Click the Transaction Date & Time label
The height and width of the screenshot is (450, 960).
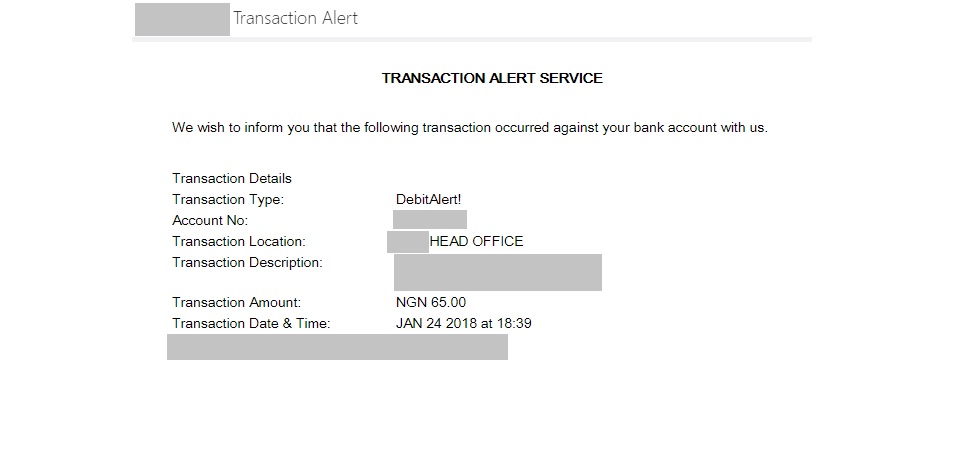(251, 323)
